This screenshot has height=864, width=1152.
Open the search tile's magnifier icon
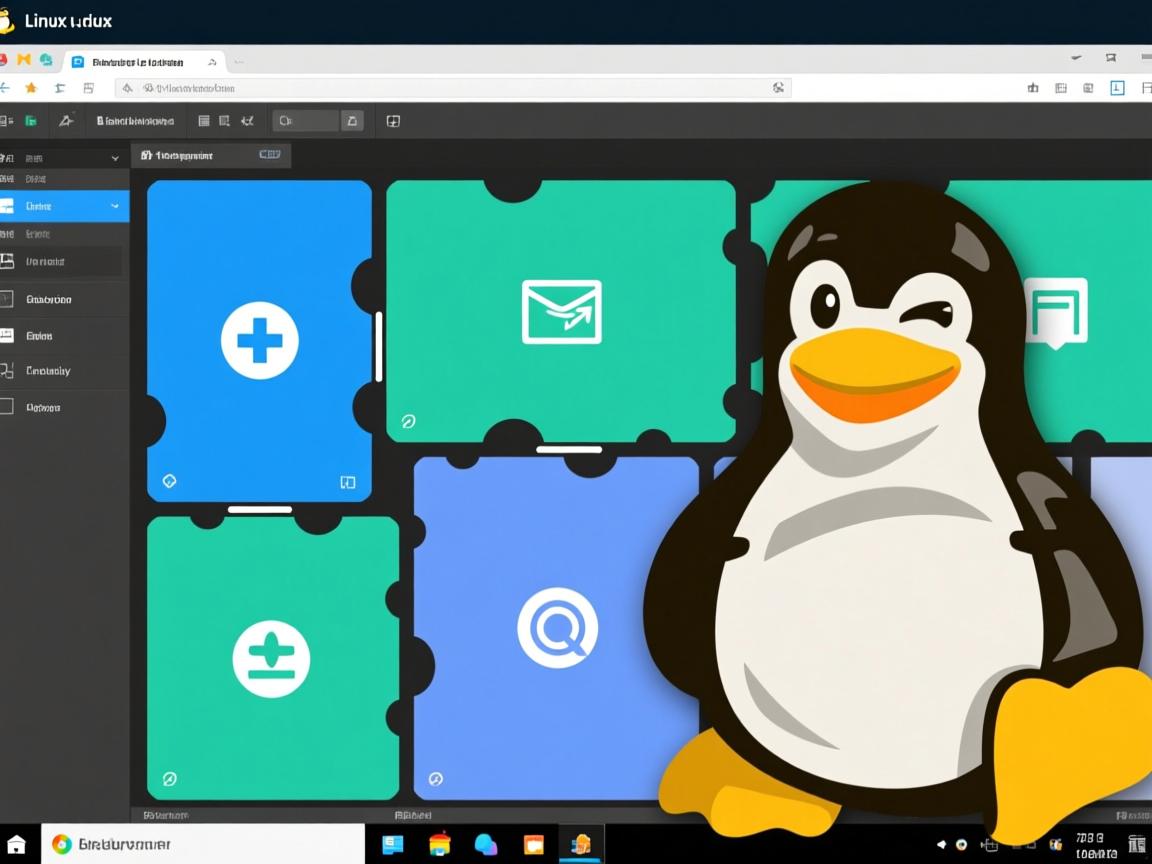(x=558, y=627)
